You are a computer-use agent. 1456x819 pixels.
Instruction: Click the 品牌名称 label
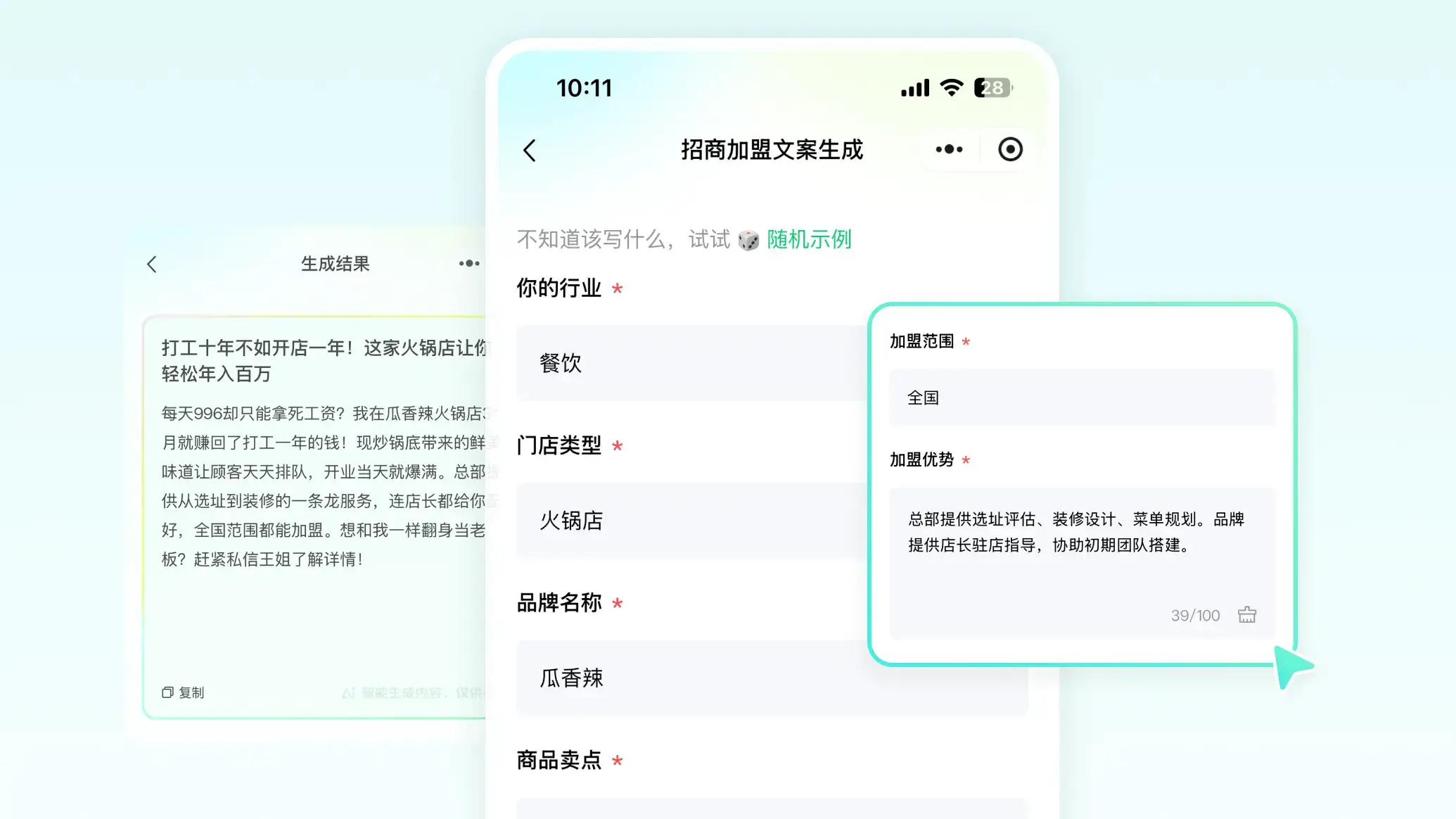pos(559,603)
